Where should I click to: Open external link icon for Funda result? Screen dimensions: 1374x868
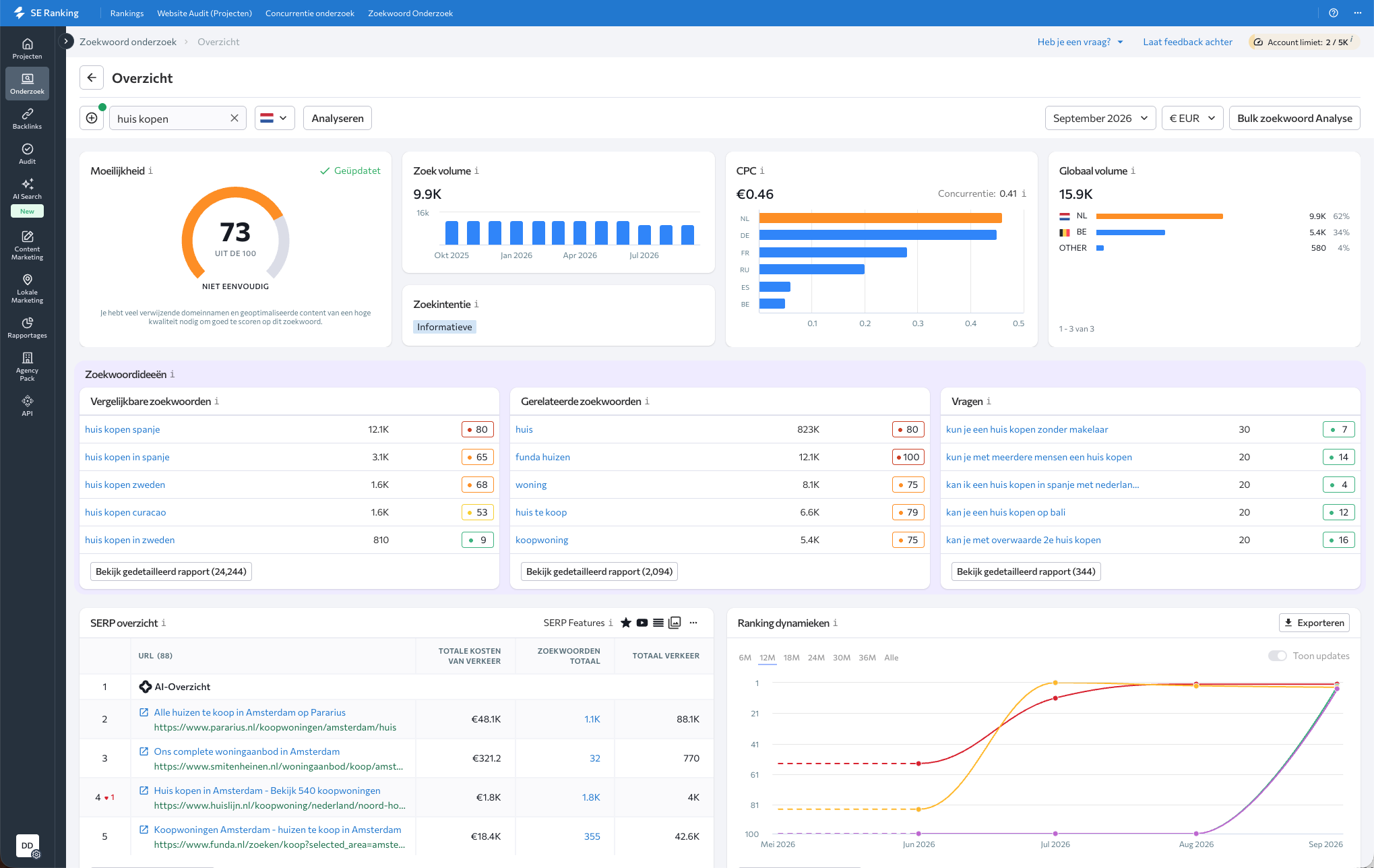point(144,830)
